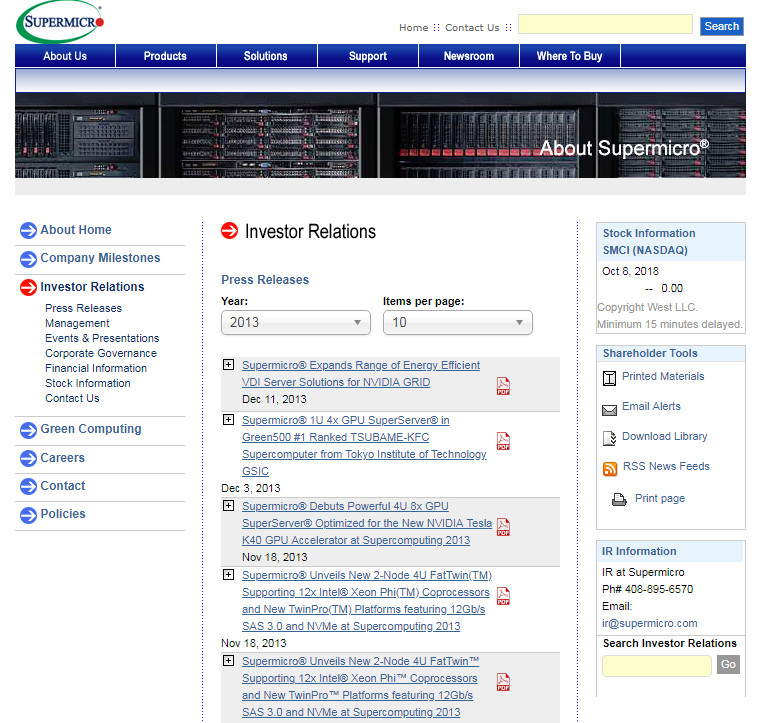Open PDF for TSUBAME-KFC Green500 release
Image resolution: width=759 pixels, height=723 pixels.
pyautogui.click(x=503, y=441)
